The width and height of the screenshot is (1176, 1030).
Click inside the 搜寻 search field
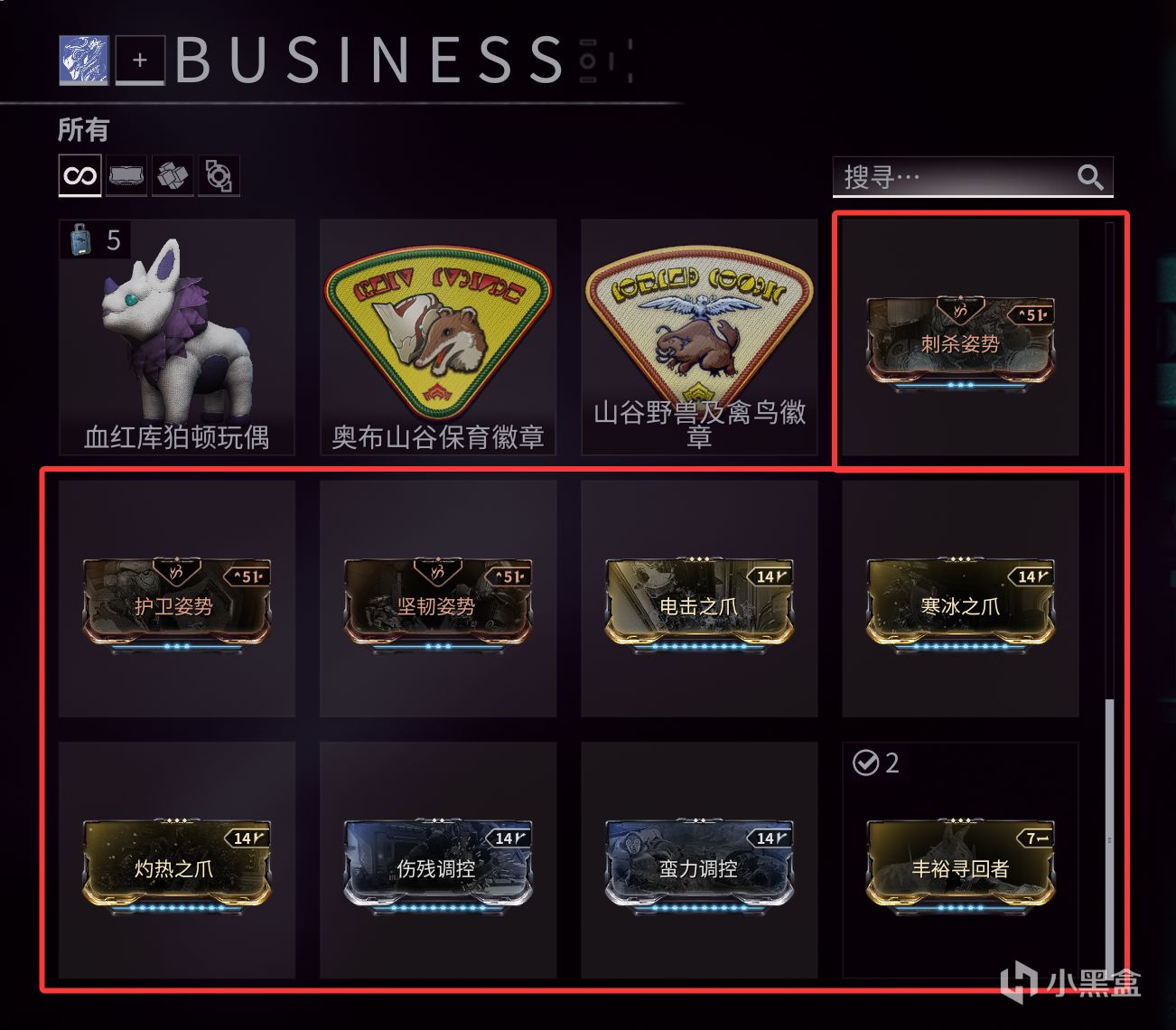click(x=973, y=176)
